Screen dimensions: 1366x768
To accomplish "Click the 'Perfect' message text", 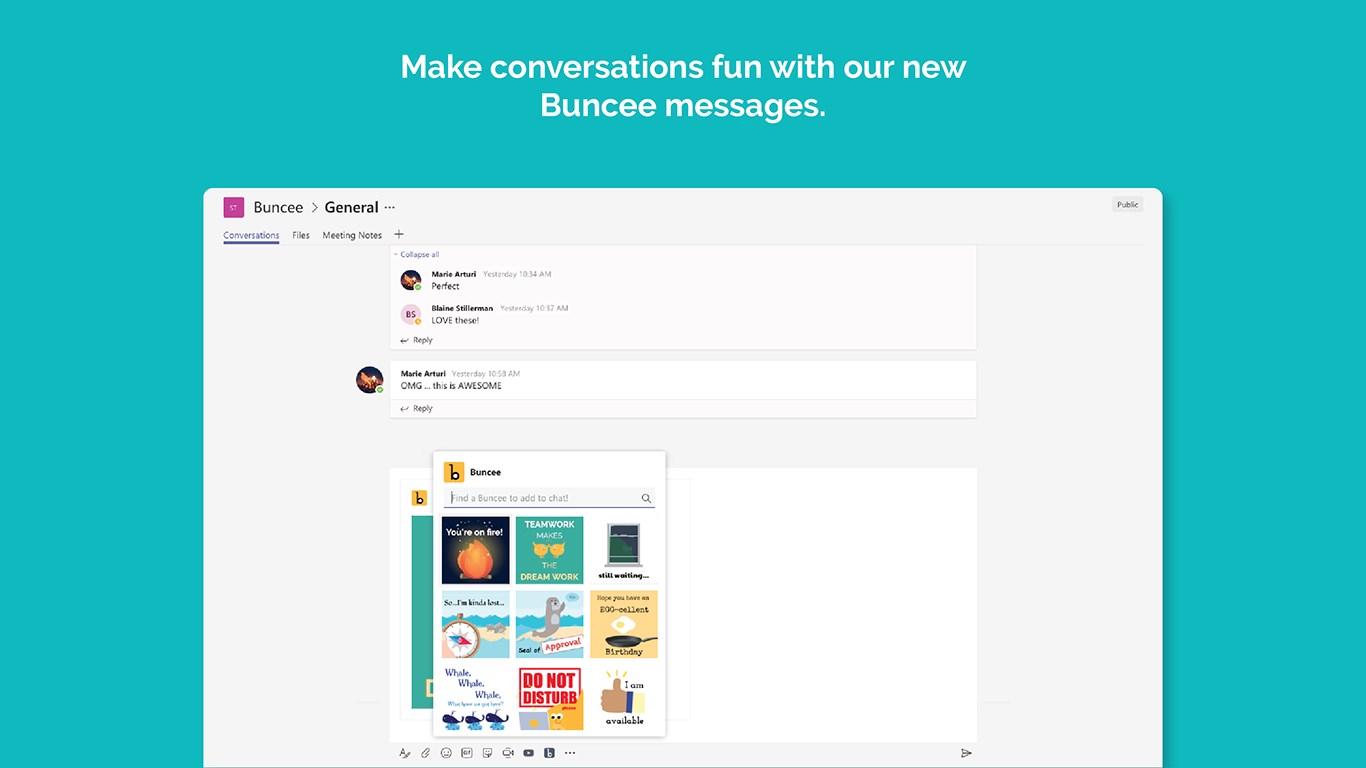I will click(x=446, y=286).
